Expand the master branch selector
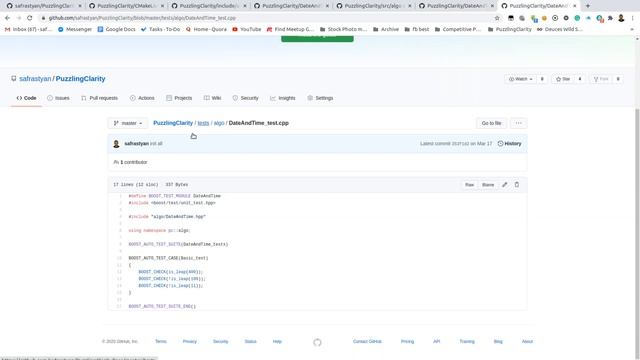Screen dimensions: 640x360 pos(128,123)
